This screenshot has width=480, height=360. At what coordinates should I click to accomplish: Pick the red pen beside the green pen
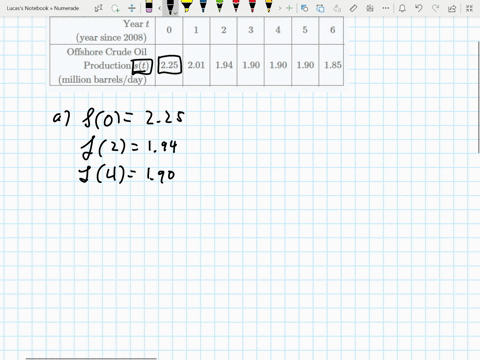click(236, 6)
